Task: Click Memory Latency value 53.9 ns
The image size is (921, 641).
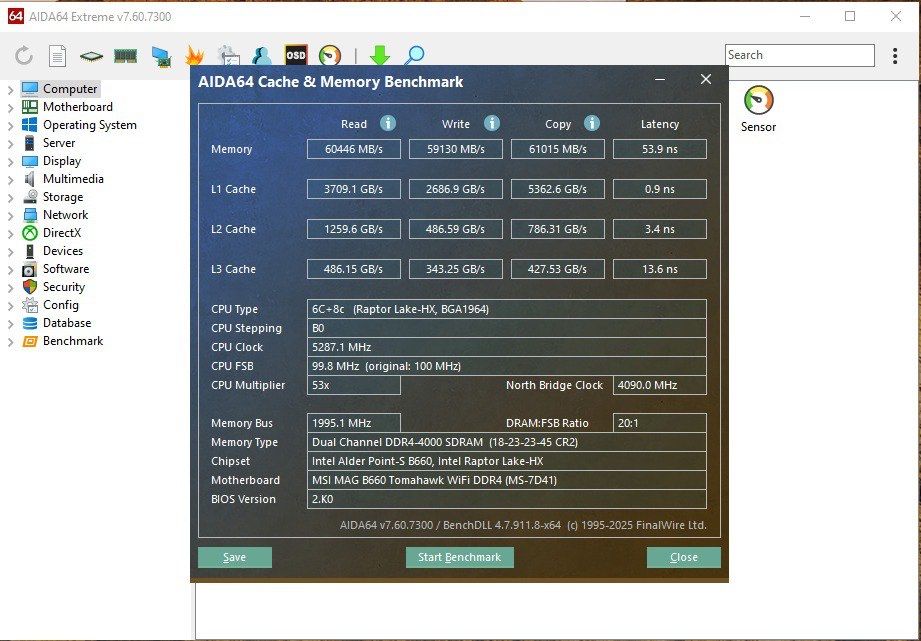Action: click(x=660, y=149)
